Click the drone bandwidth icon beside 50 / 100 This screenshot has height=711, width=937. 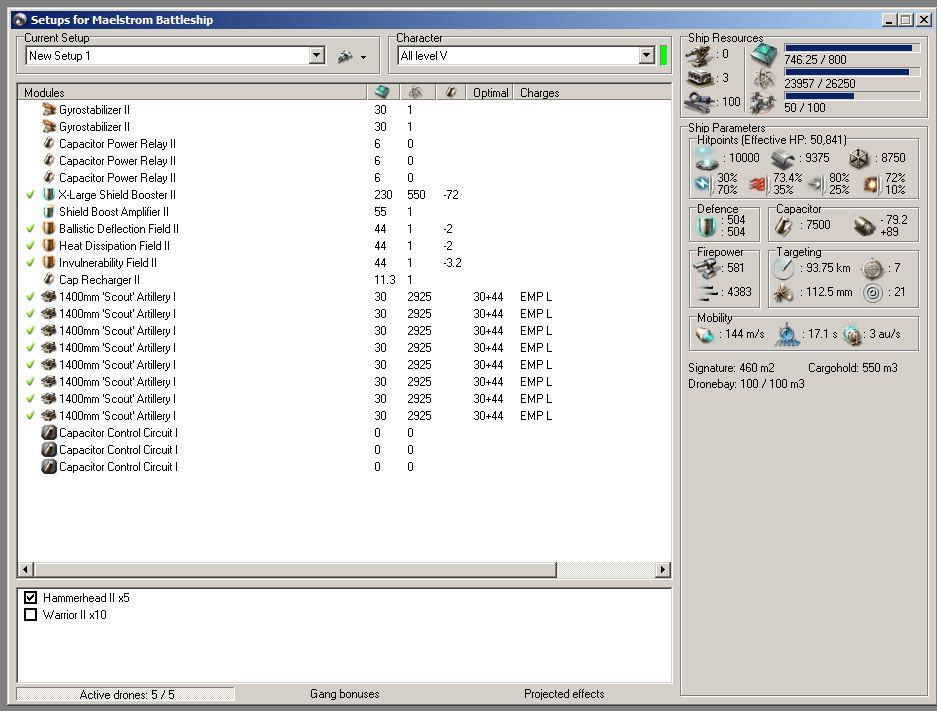[x=763, y=103]
